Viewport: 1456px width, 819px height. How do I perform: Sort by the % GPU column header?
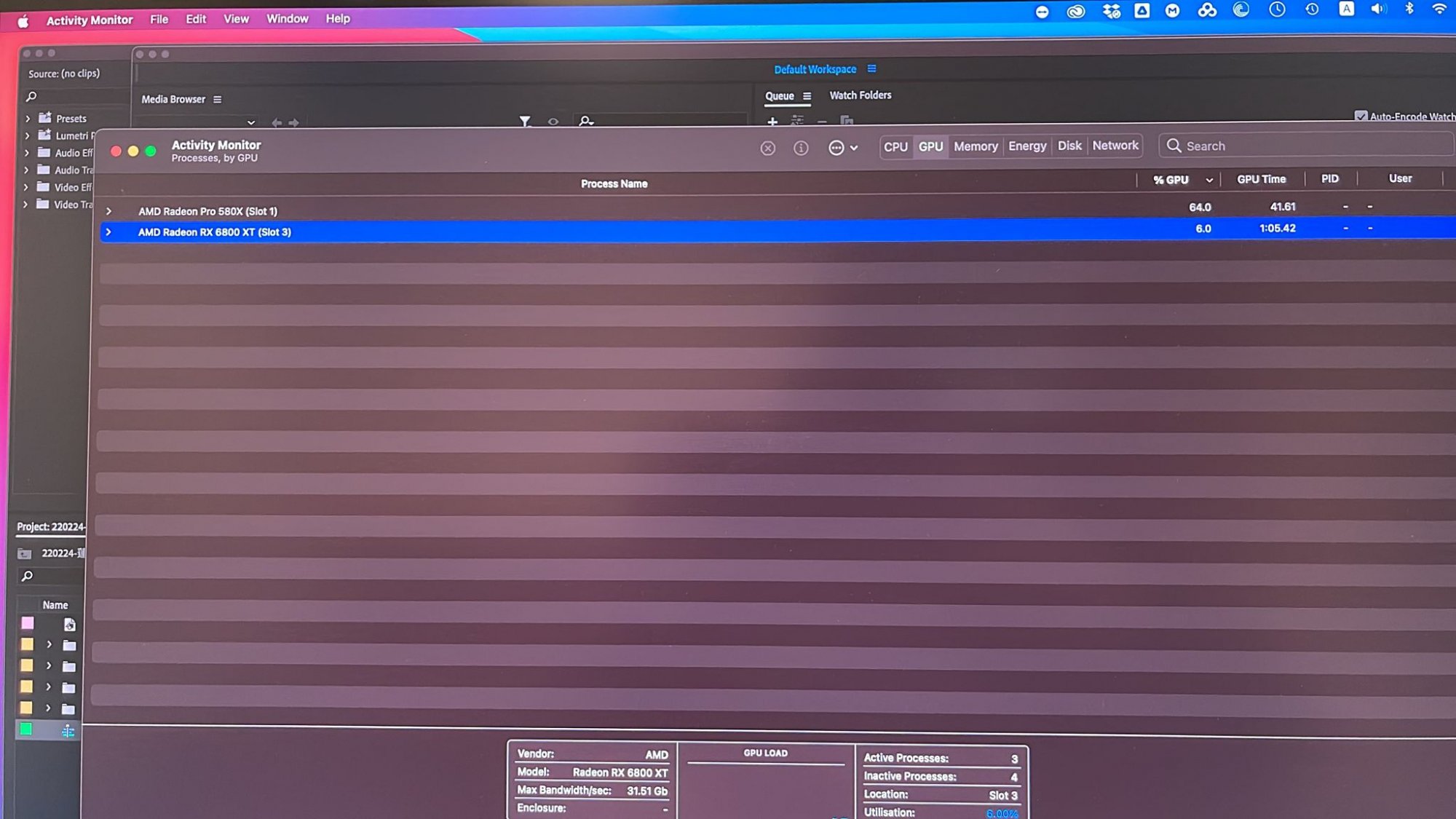click(x=1171, y=180)
